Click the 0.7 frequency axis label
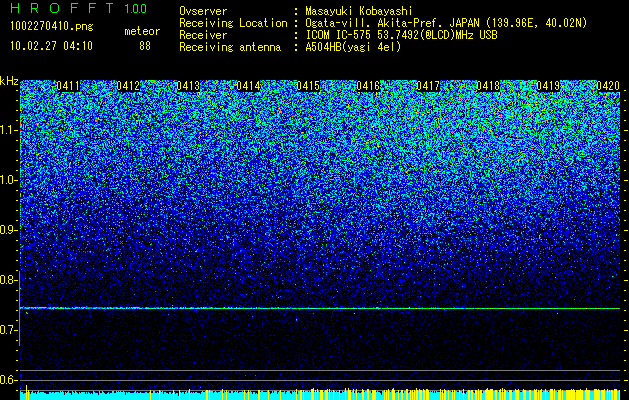629x400 pixels. coord(9,330)
